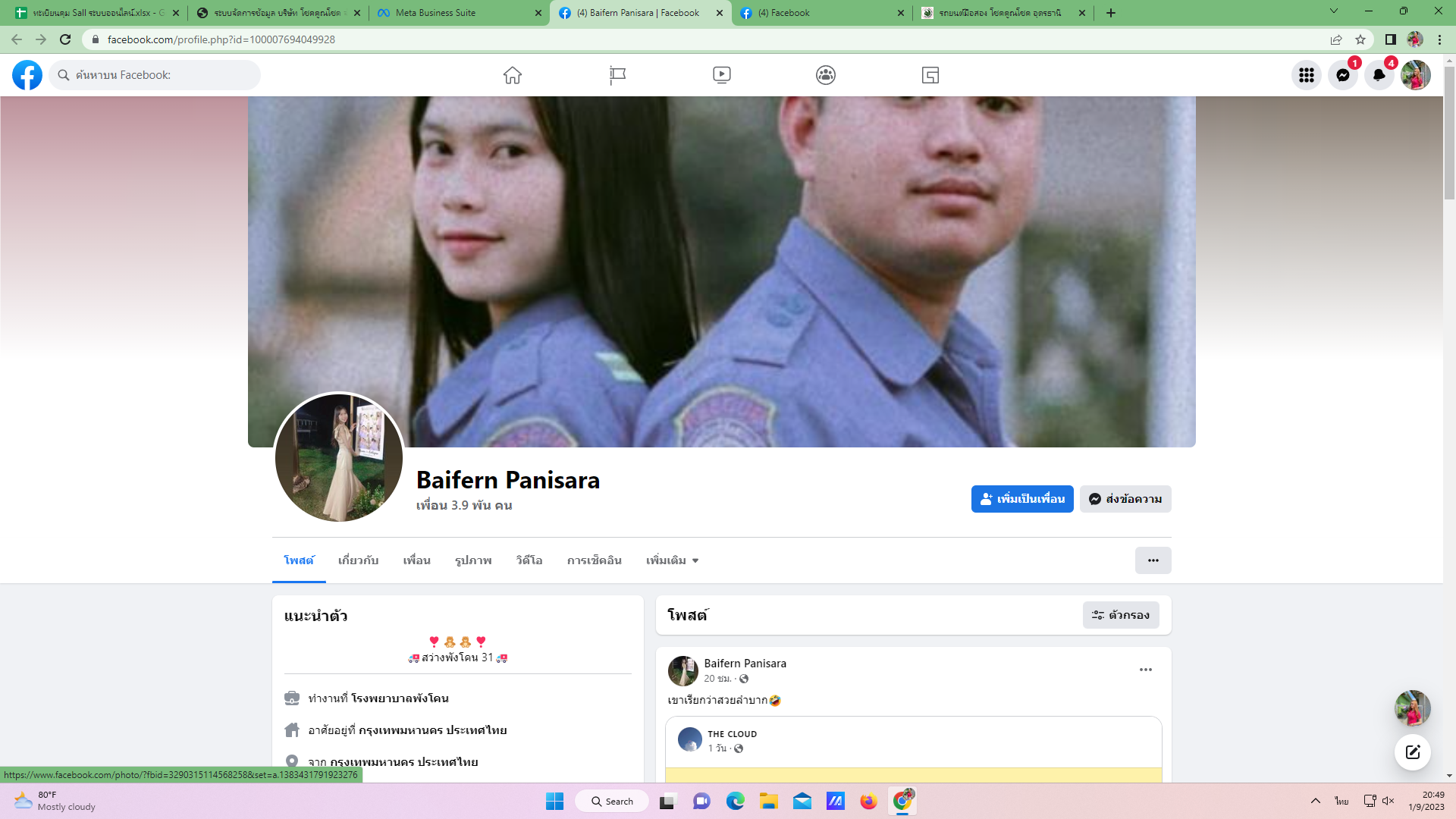
Task: Open Groups icon in top navigation
Action: coord(826,75)
